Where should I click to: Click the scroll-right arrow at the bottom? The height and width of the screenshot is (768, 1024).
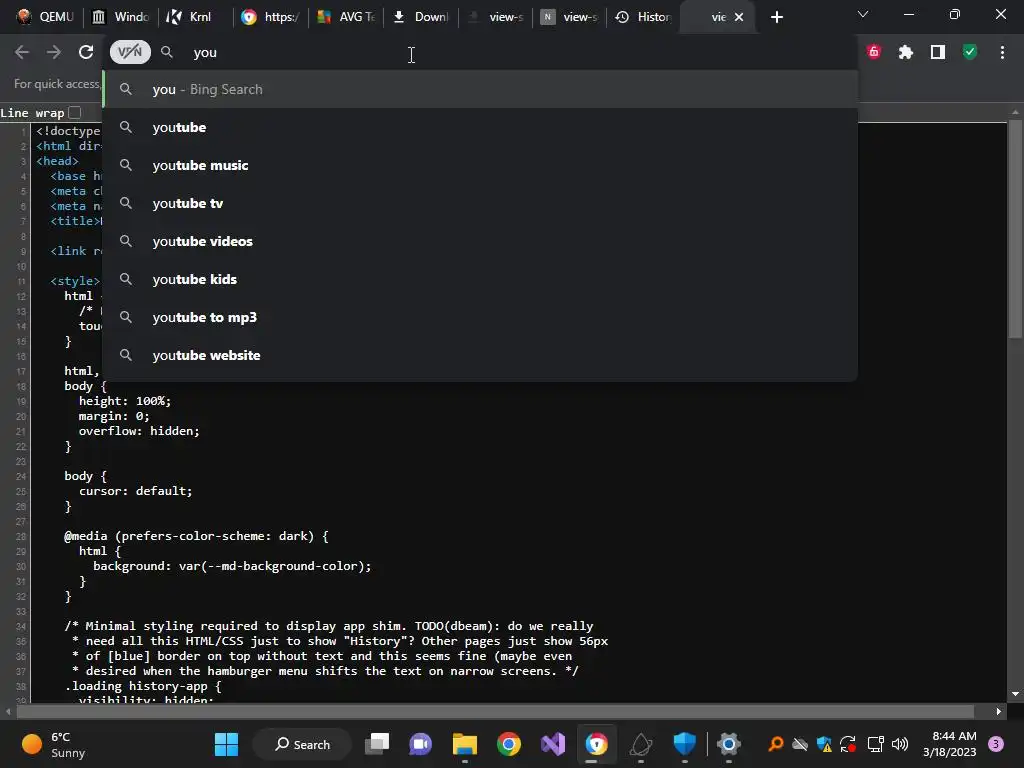tap(998, 711)
